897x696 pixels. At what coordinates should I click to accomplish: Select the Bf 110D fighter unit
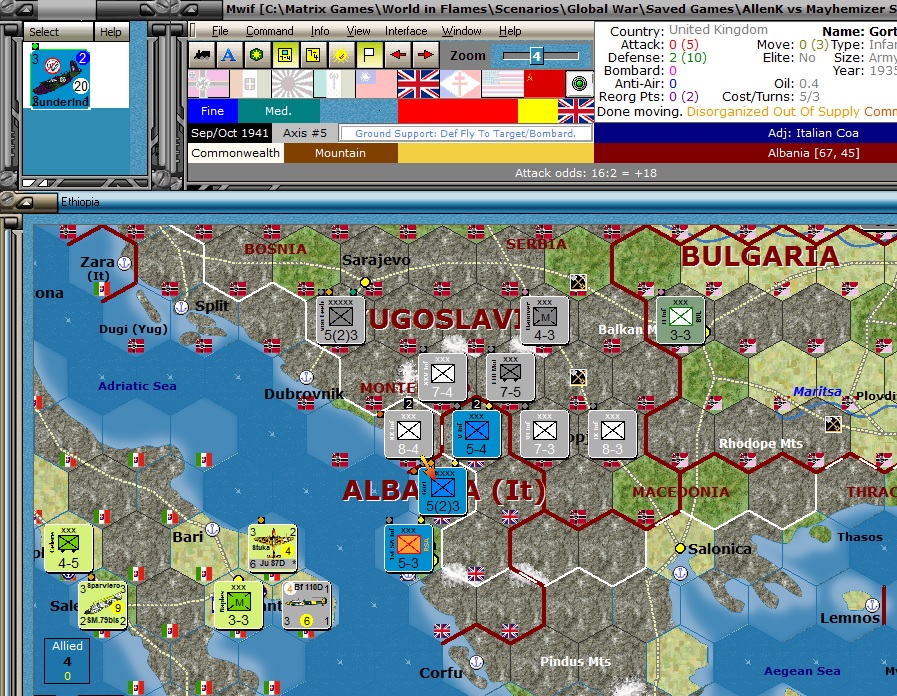[306, 605]
